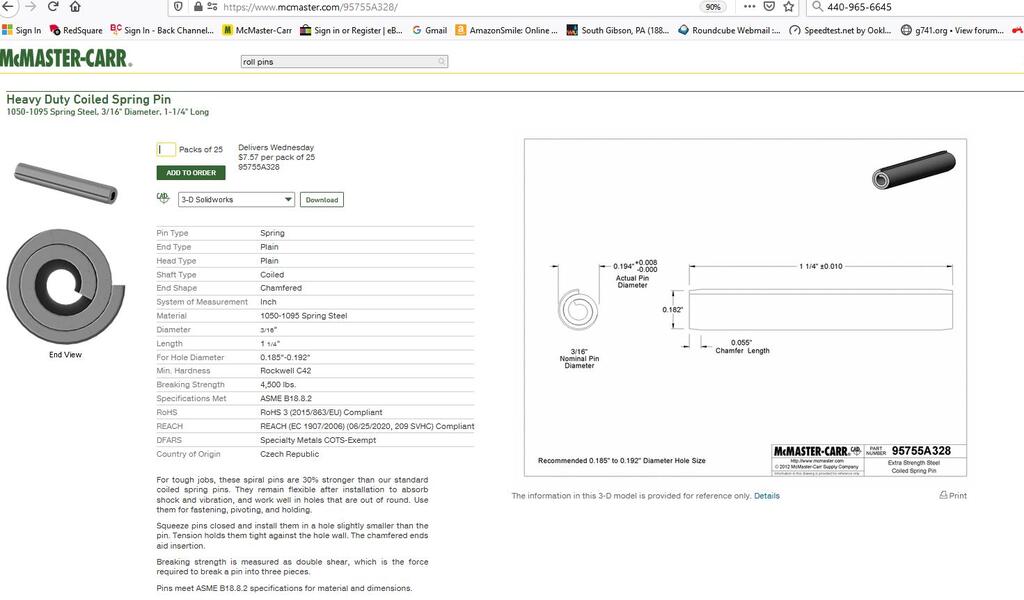This screenshot has height=600, width=1024.
Task: Click the 4,500 lbs. breaking strength value
Action: 278,385
